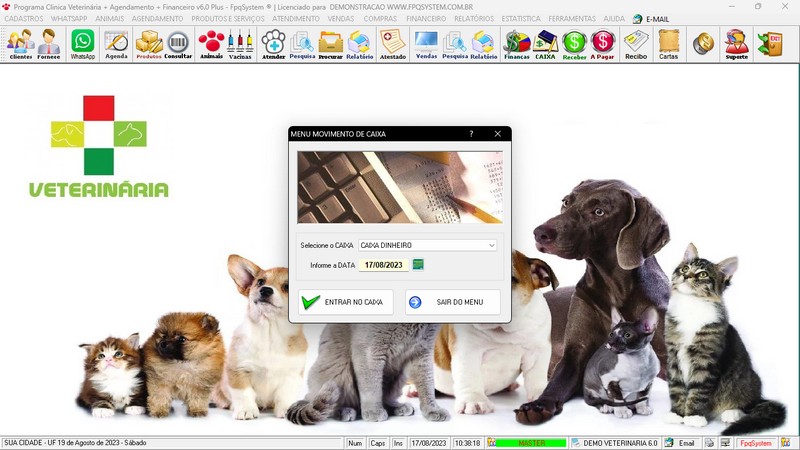The image size is (800, 450).
Task: Open the FINANCEIRO menu
Action: point(426,19)
